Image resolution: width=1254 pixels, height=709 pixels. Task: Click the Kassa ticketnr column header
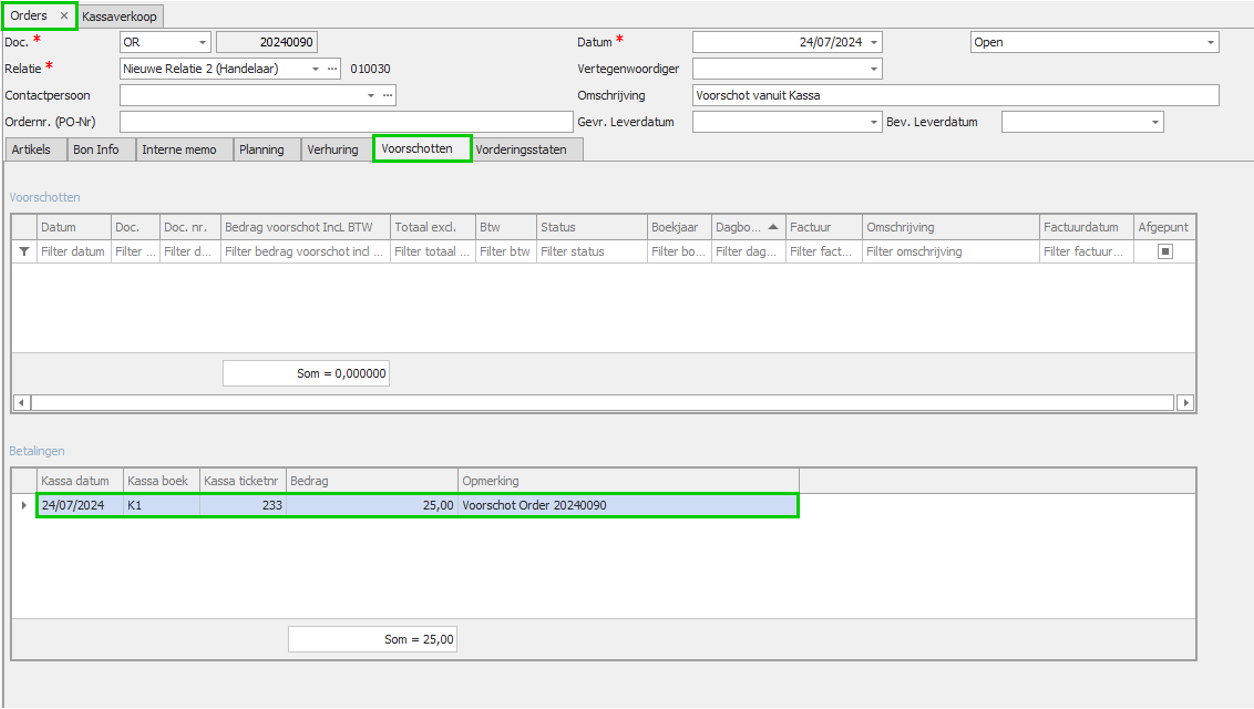pyautogui.click(x=242, y=481)
